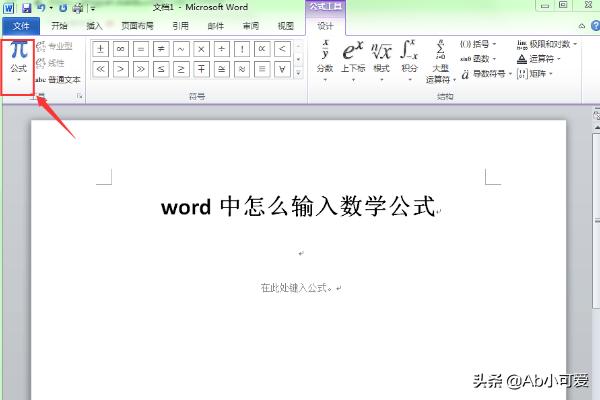Insert the identical-to ≡ symbol
Screen dimensions: 600x400
[262, 69]
